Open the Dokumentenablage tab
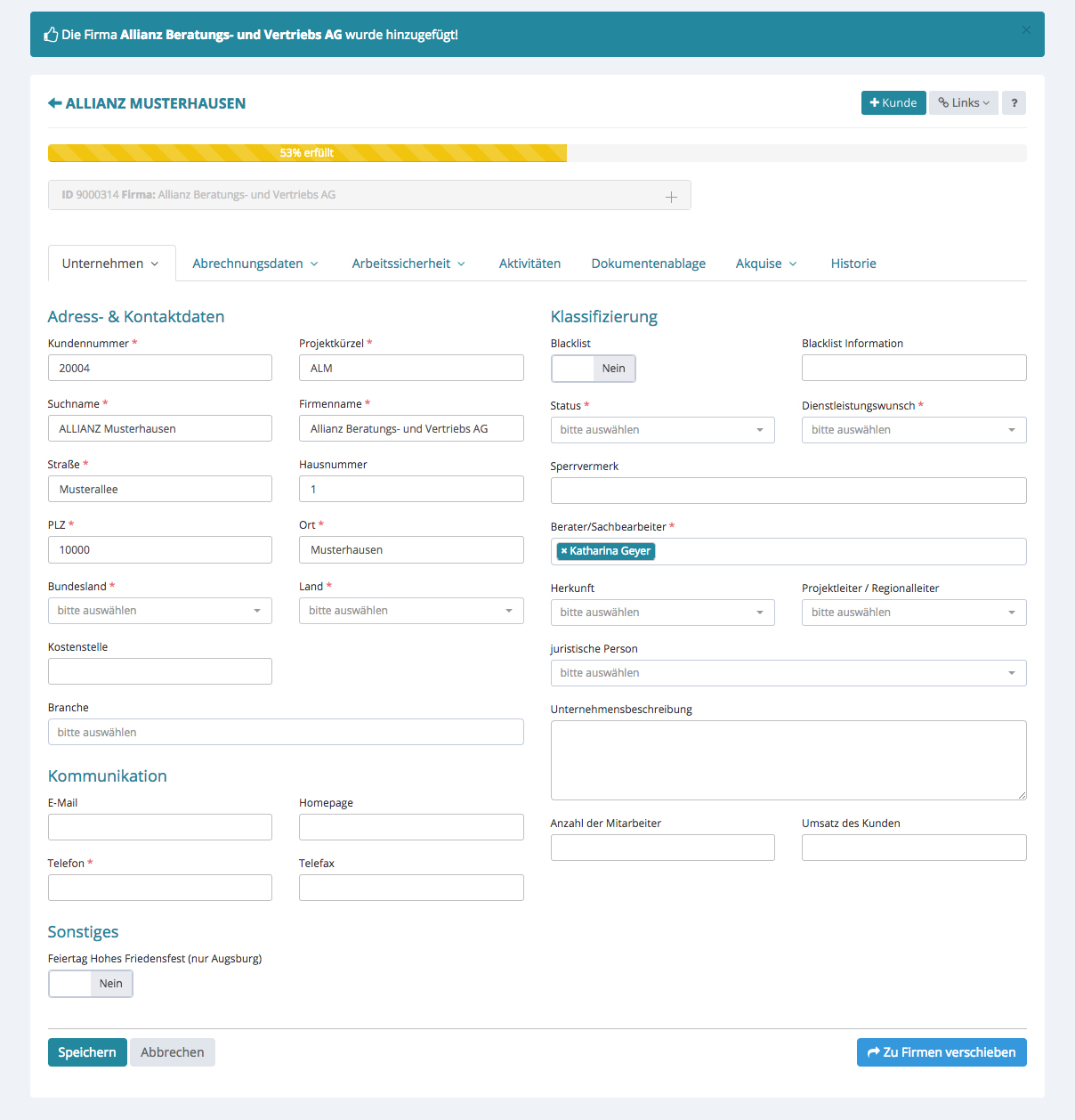 coord(648,264)
